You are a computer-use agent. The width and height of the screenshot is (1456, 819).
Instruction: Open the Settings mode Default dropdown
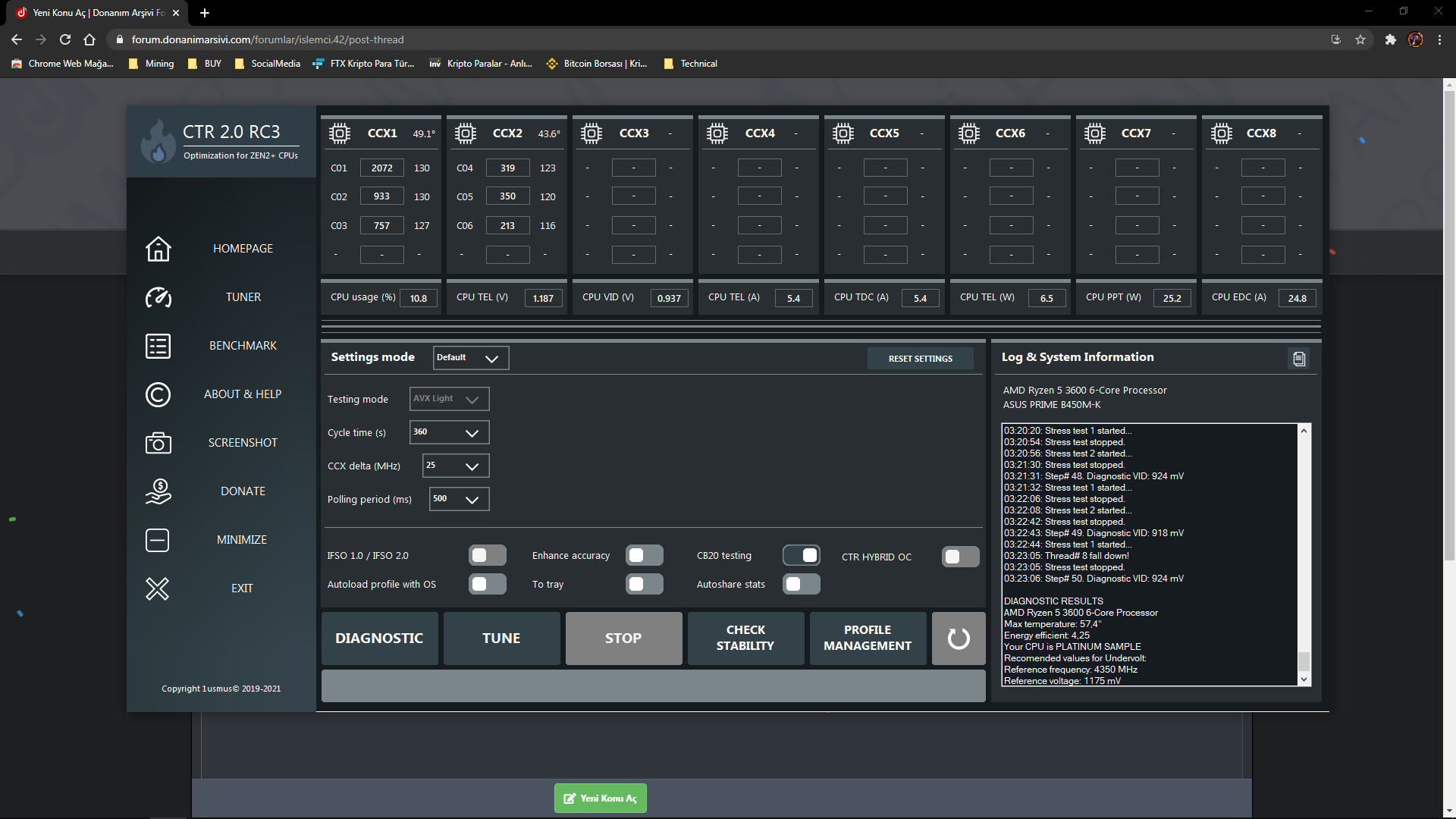click(470, 358)
